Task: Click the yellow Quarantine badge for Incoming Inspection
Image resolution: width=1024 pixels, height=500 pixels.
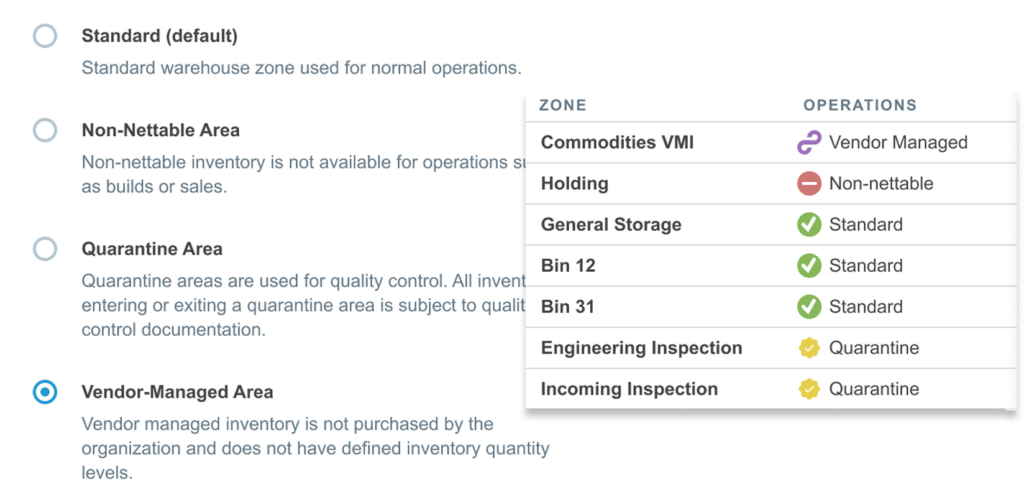Action: (x=808, y=390)
